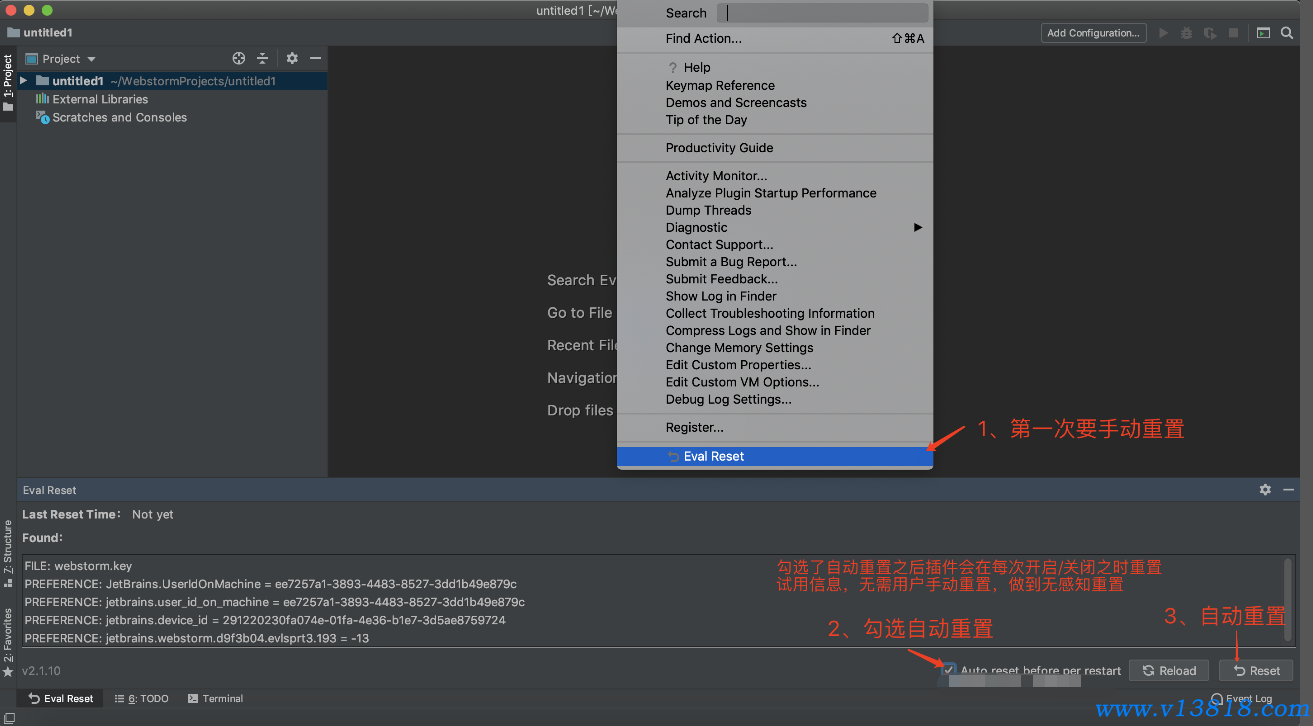
Task: Open the Z: Structure side tab
Action: click(8, 552)
